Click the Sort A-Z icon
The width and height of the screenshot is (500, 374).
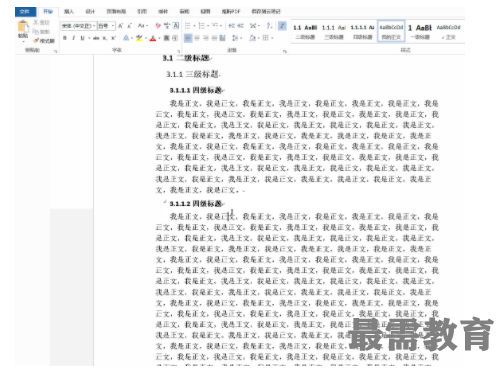tap(269, 26)
